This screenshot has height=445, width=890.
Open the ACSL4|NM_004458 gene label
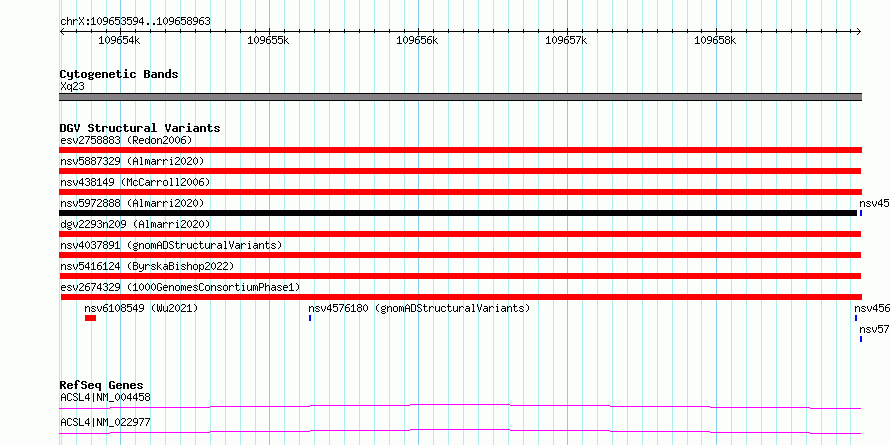click(x=105, y=397)
